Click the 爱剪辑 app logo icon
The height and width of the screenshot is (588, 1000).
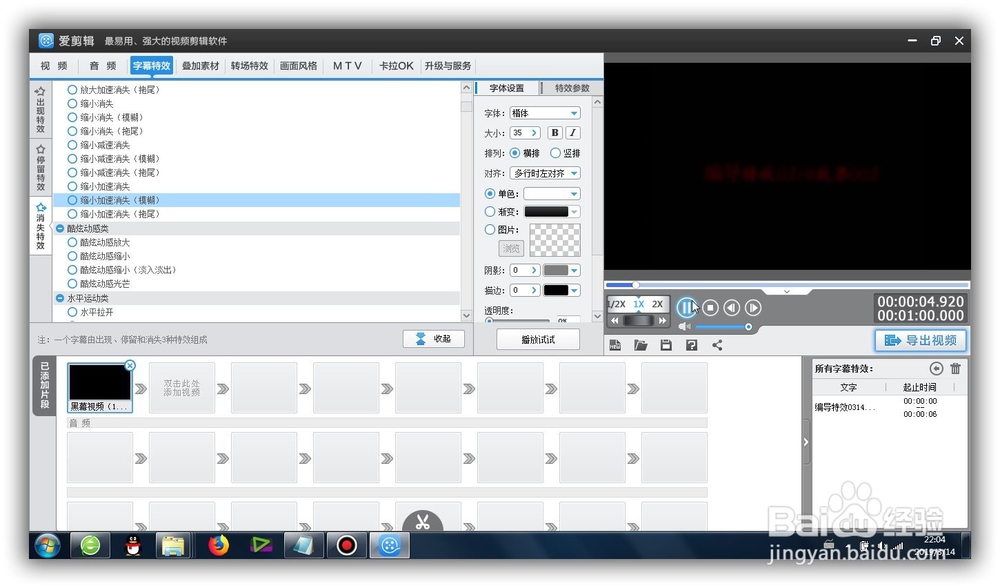pyautogui.click(x=46, y=41)
